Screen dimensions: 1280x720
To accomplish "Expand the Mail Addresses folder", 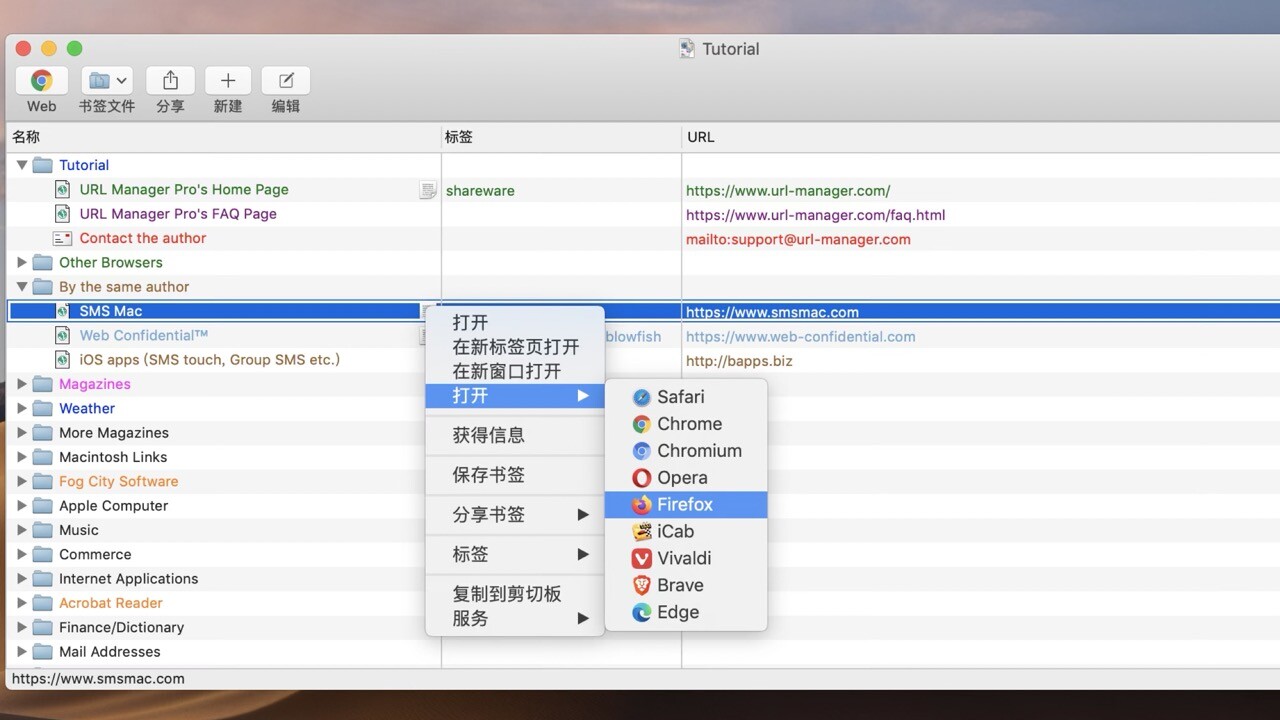I will pos(22,652).
